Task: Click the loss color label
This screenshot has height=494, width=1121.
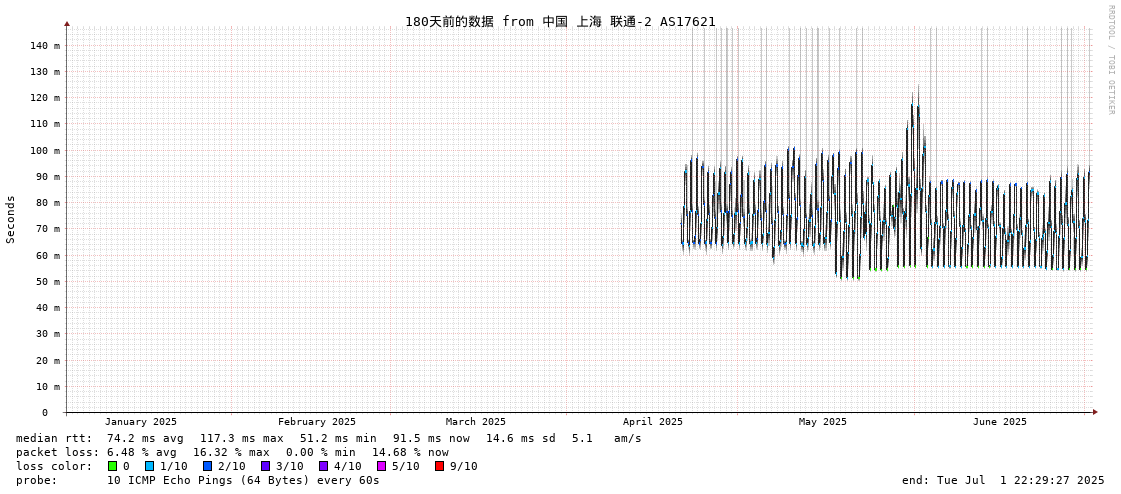Action: (x=54, y=466)
